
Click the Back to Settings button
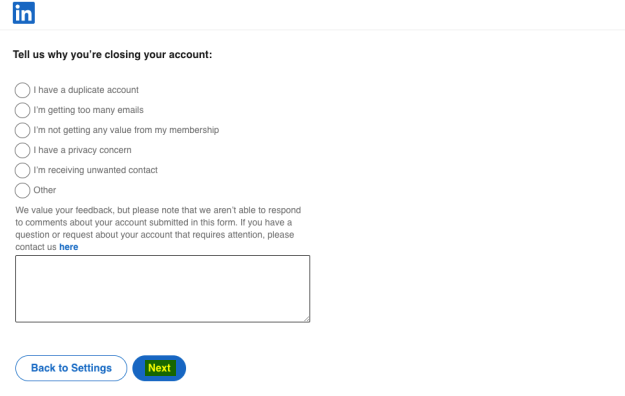click(x=71, y=368)
